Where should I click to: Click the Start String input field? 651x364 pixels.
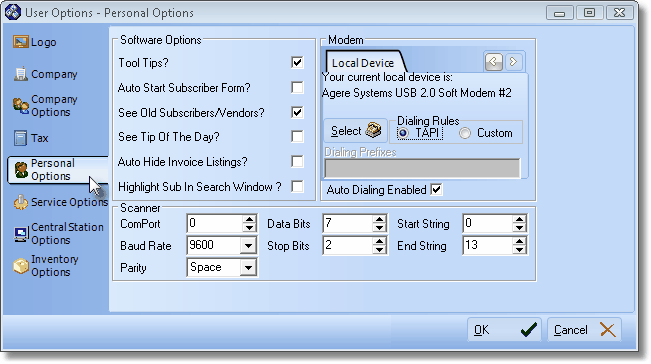(x=487, y=223)
